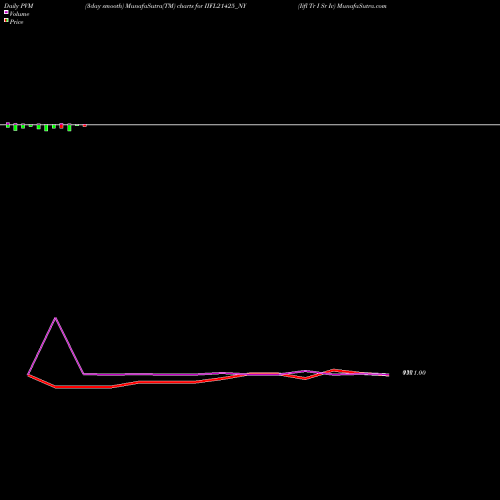Screen dimensions: 500x500
Task: Click the 'Daily PVM' chart title
Action: (x=19, y=6)
